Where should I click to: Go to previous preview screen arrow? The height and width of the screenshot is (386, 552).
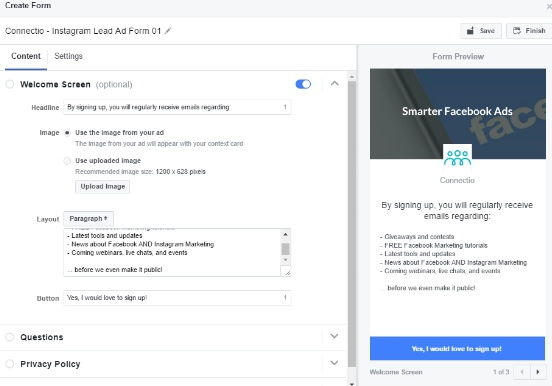522,372
